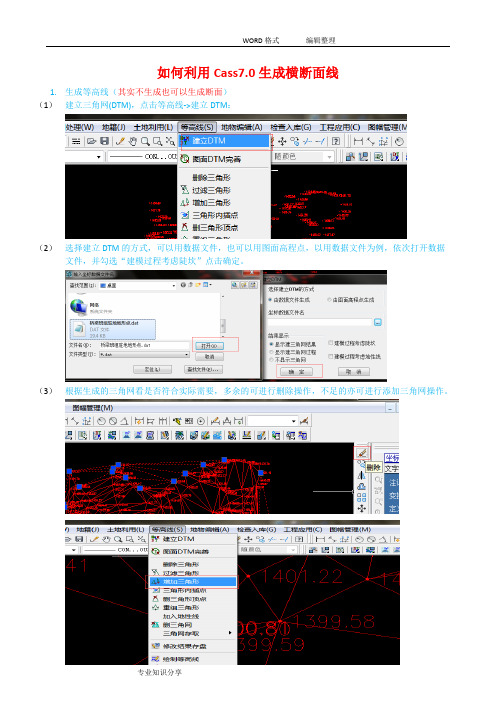The height and width of the screenshot is (702, 496).
Task: Select 删三角网 in bottom menu
Action: click(192, 625)
